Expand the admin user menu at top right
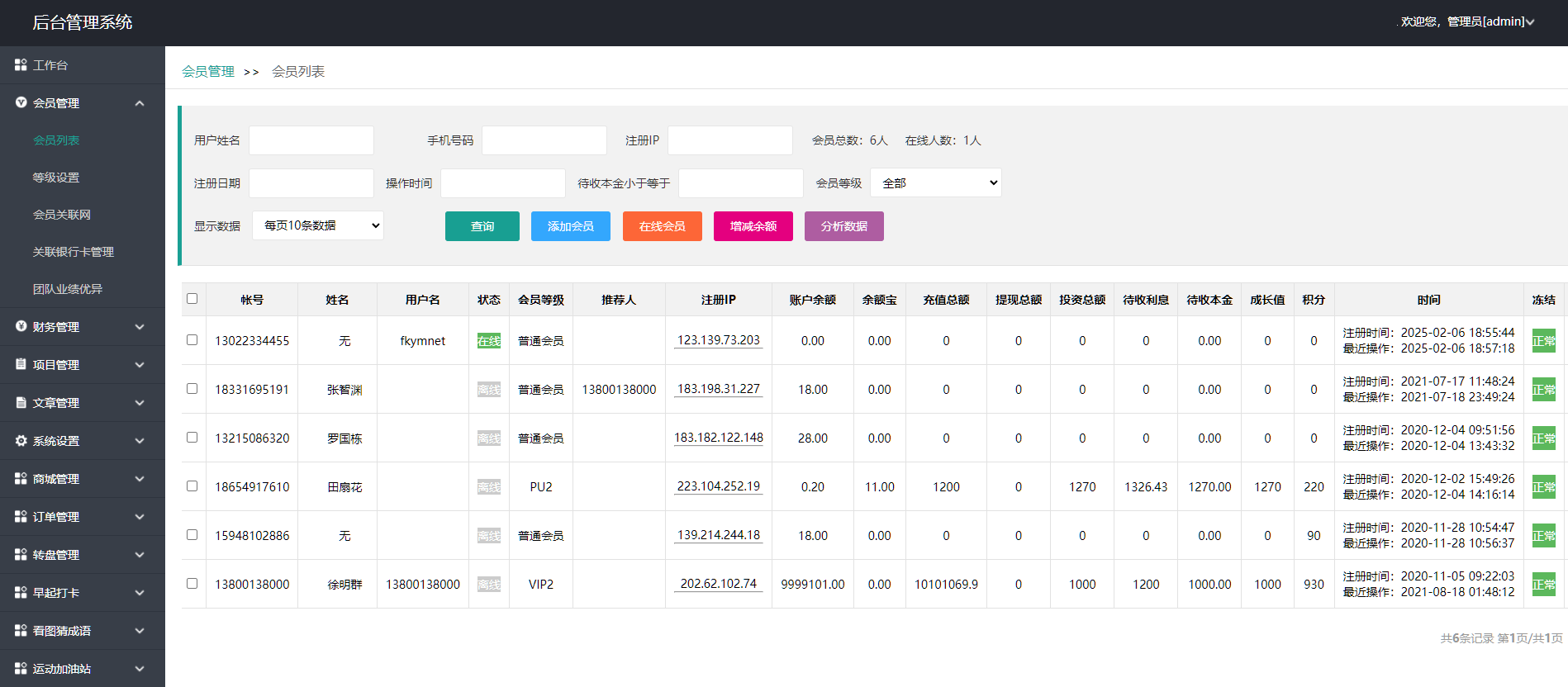The height and width of the screenshot is (687, 1568). 1467,21
